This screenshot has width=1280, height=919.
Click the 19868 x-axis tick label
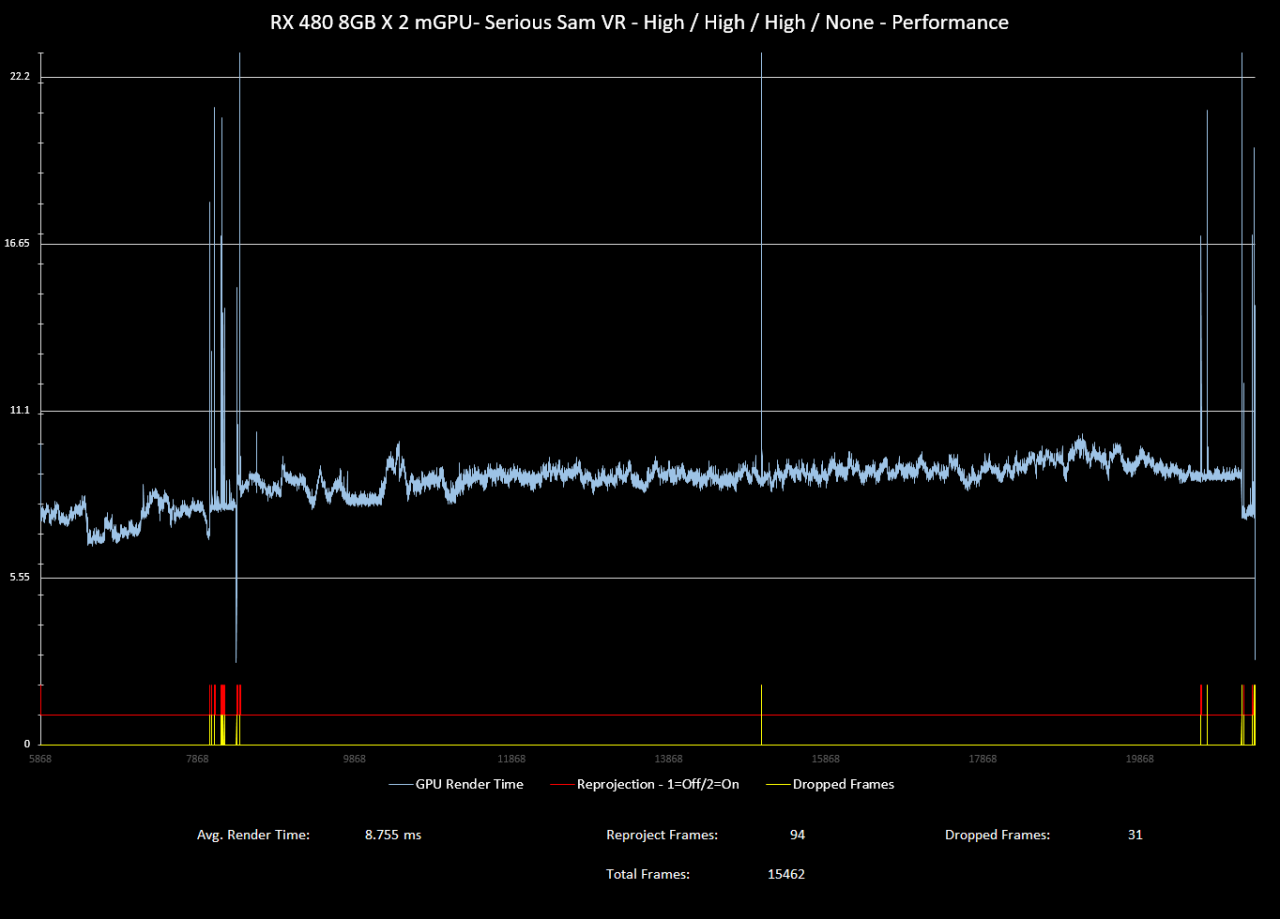coord(1139,760)
